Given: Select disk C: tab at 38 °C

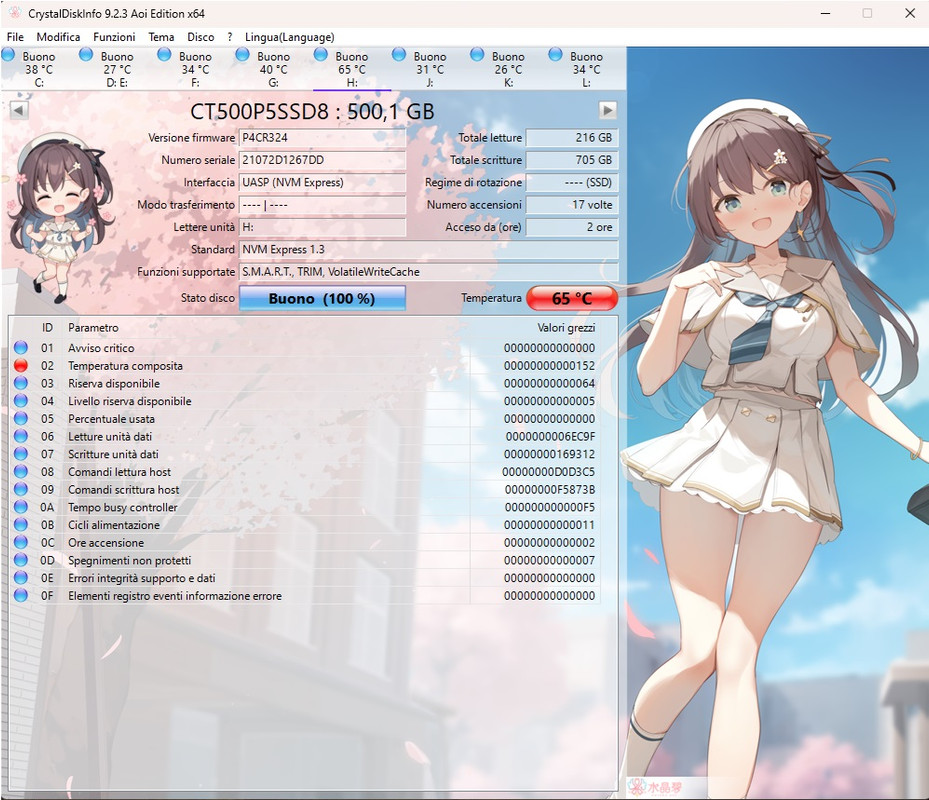Looking at the screenshot, I should pyautogui.click(x=39, y=69).
